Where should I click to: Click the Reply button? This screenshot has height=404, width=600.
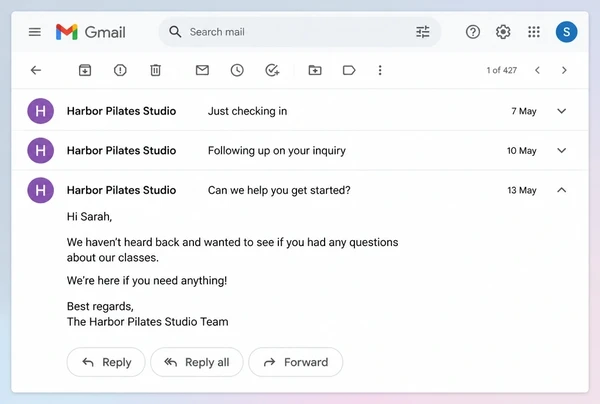(106, 362)
